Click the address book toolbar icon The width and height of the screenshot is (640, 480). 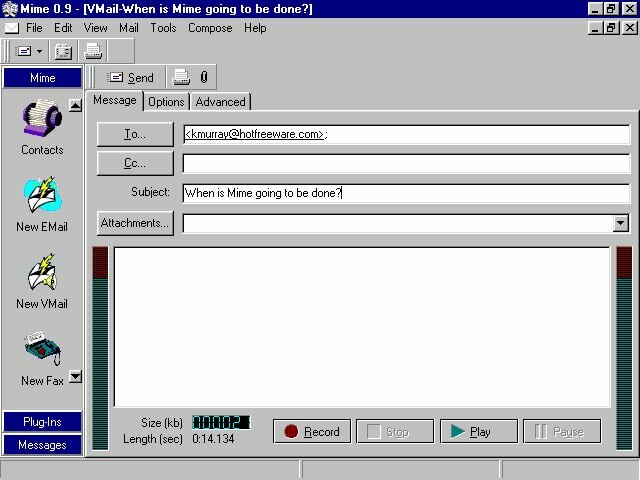[63, 51]
